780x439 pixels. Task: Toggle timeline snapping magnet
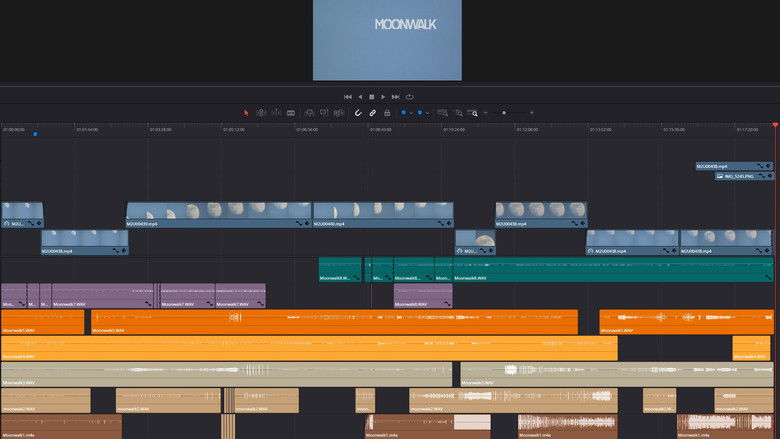tap(358, 113)
